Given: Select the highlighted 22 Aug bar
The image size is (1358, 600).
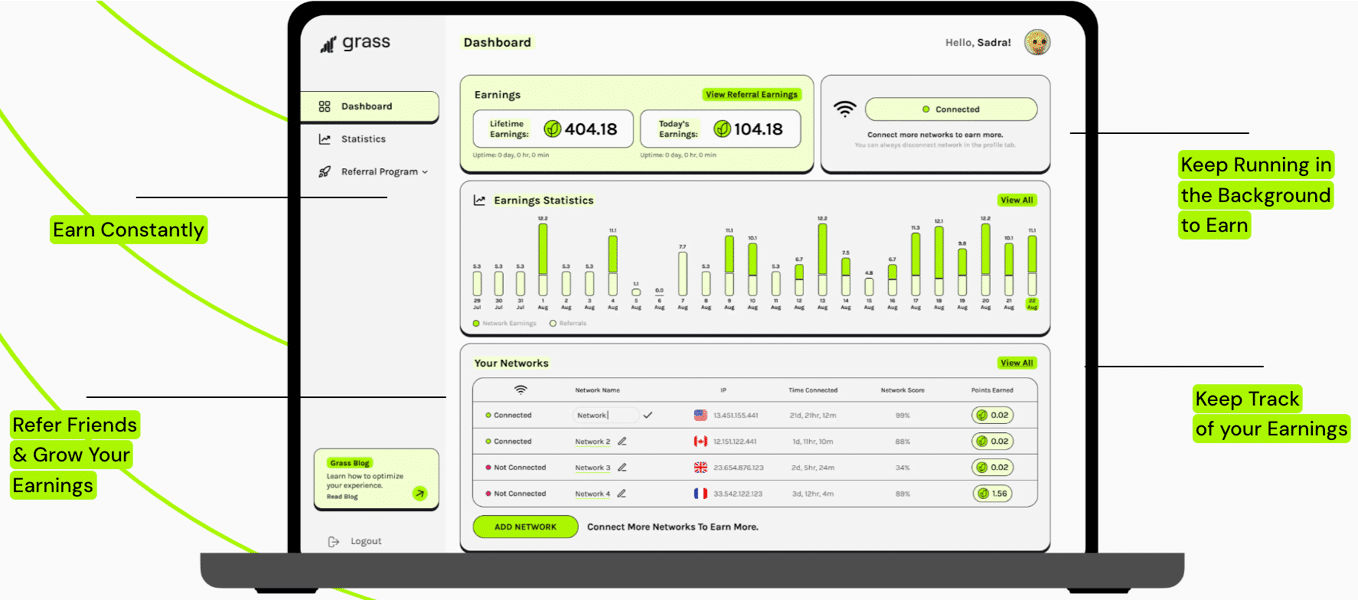Looking at the screenshot, I should click(1032, 266).
